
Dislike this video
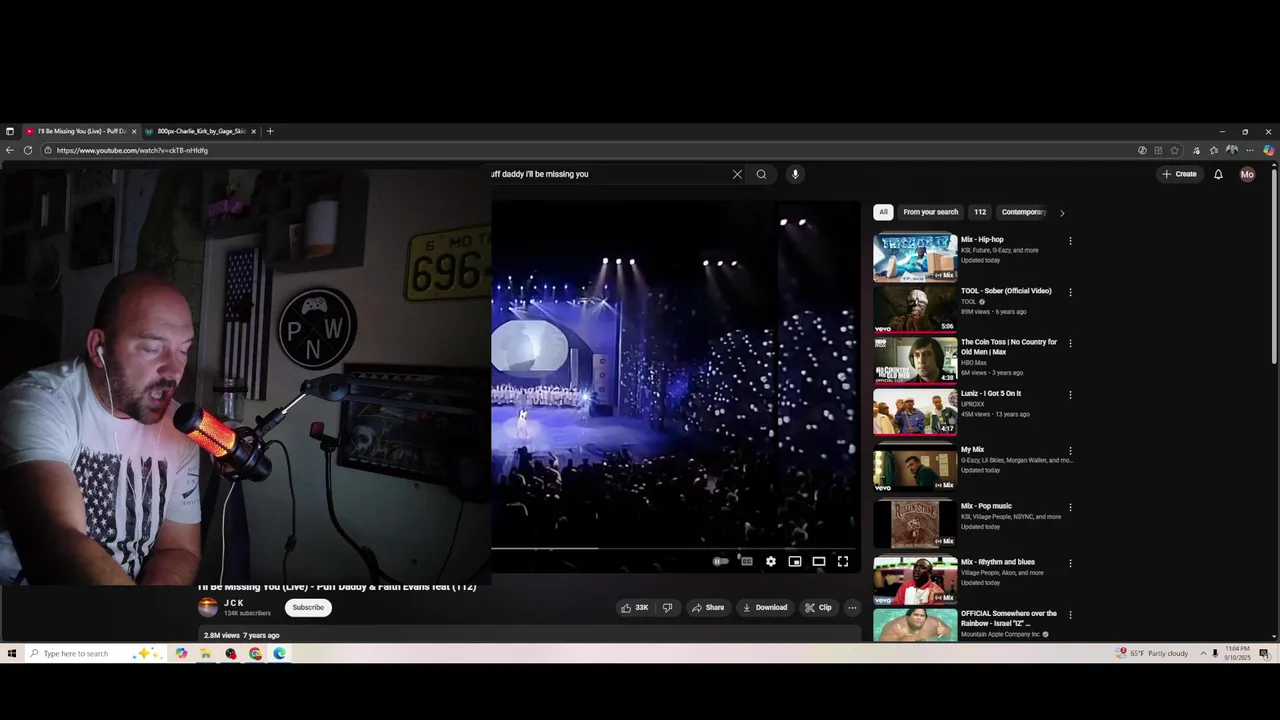(667, 607)
